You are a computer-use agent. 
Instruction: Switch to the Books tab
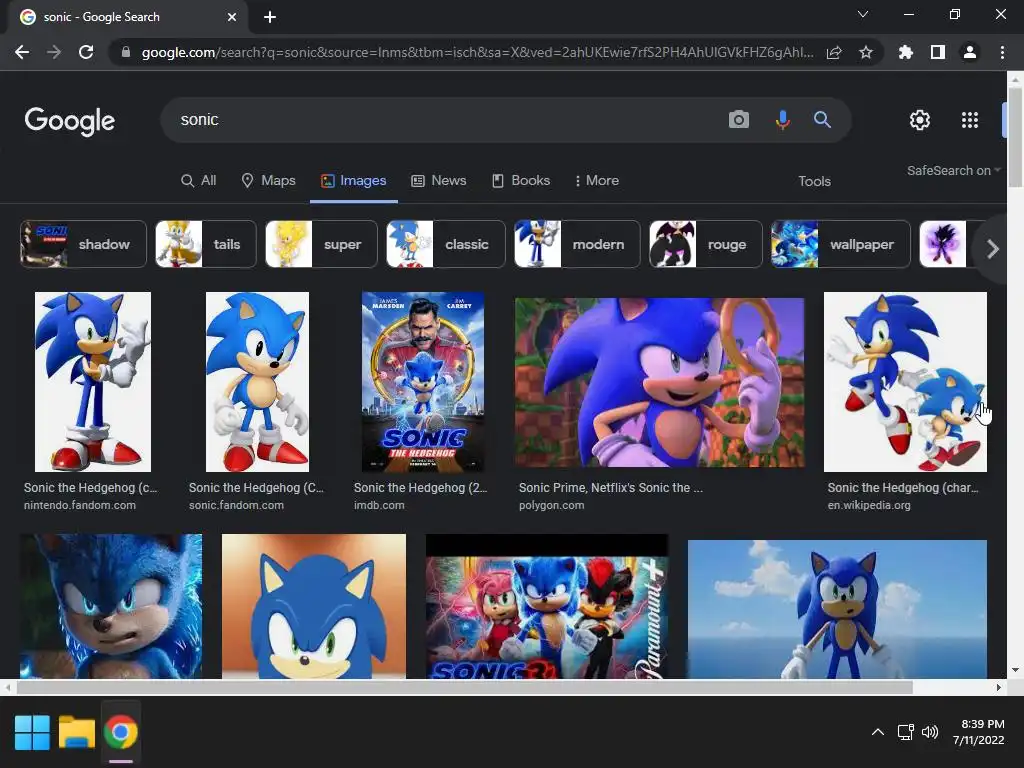click(521, 181)
